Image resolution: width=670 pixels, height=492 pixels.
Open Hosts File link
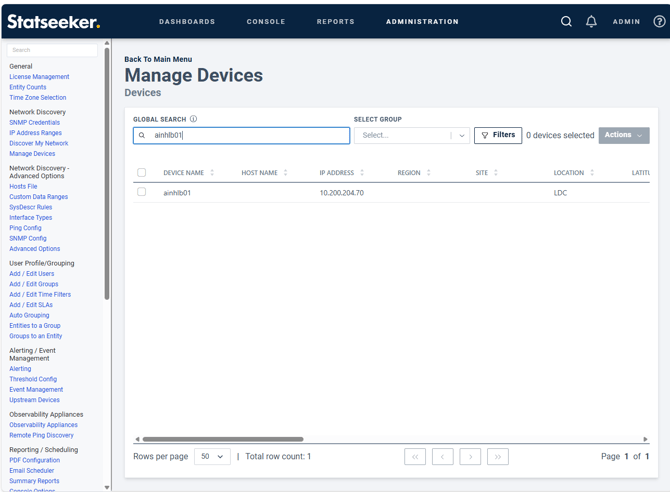[23, 186]
